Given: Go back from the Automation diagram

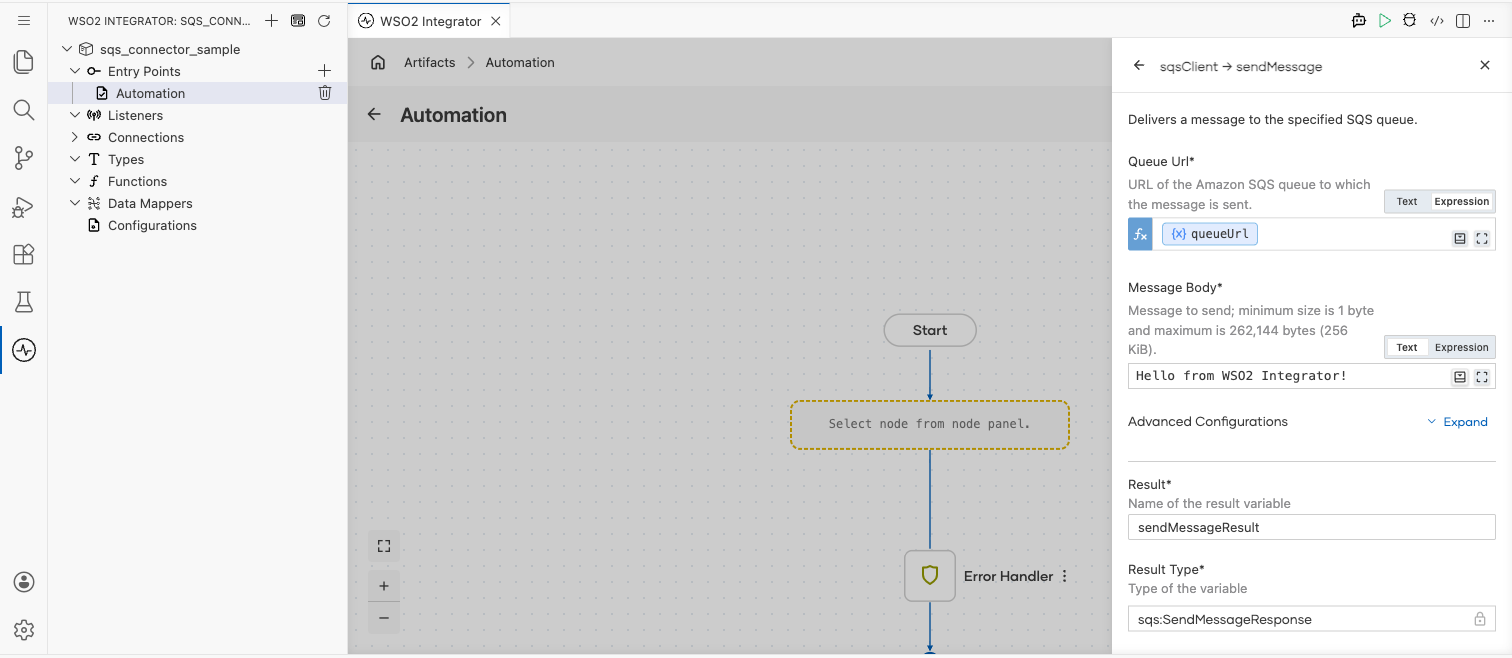Looking at the screenshot, I should (x=374, y=114).
